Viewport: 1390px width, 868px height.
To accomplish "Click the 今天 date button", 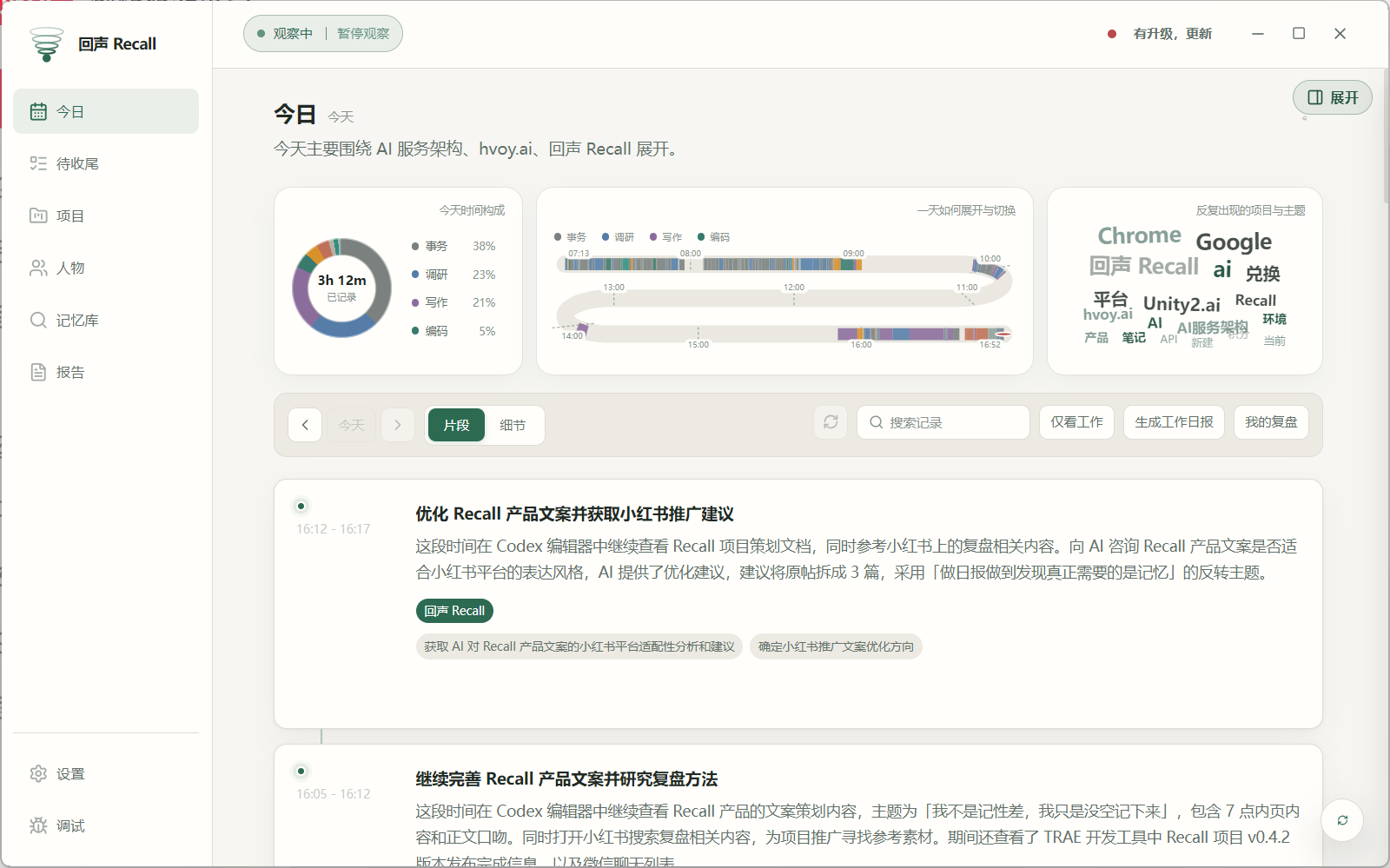I will click(x=352, y=425).
